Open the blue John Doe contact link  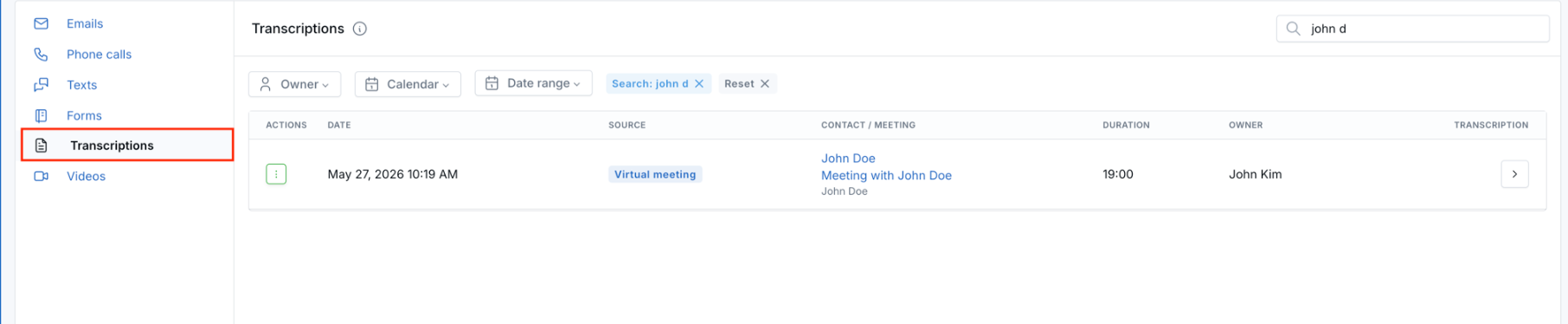[x=848, y=158]
